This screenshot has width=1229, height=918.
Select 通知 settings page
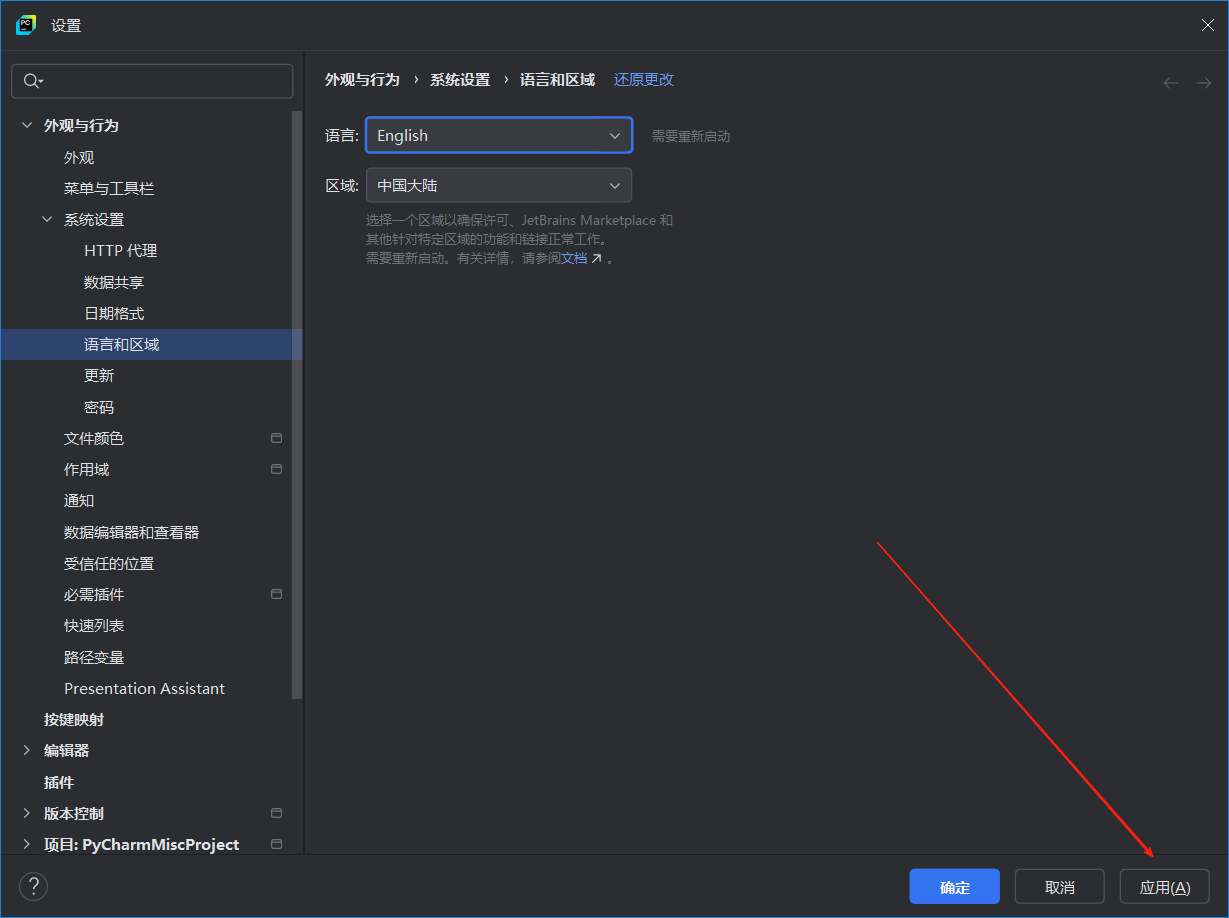[x=79, y=500]
